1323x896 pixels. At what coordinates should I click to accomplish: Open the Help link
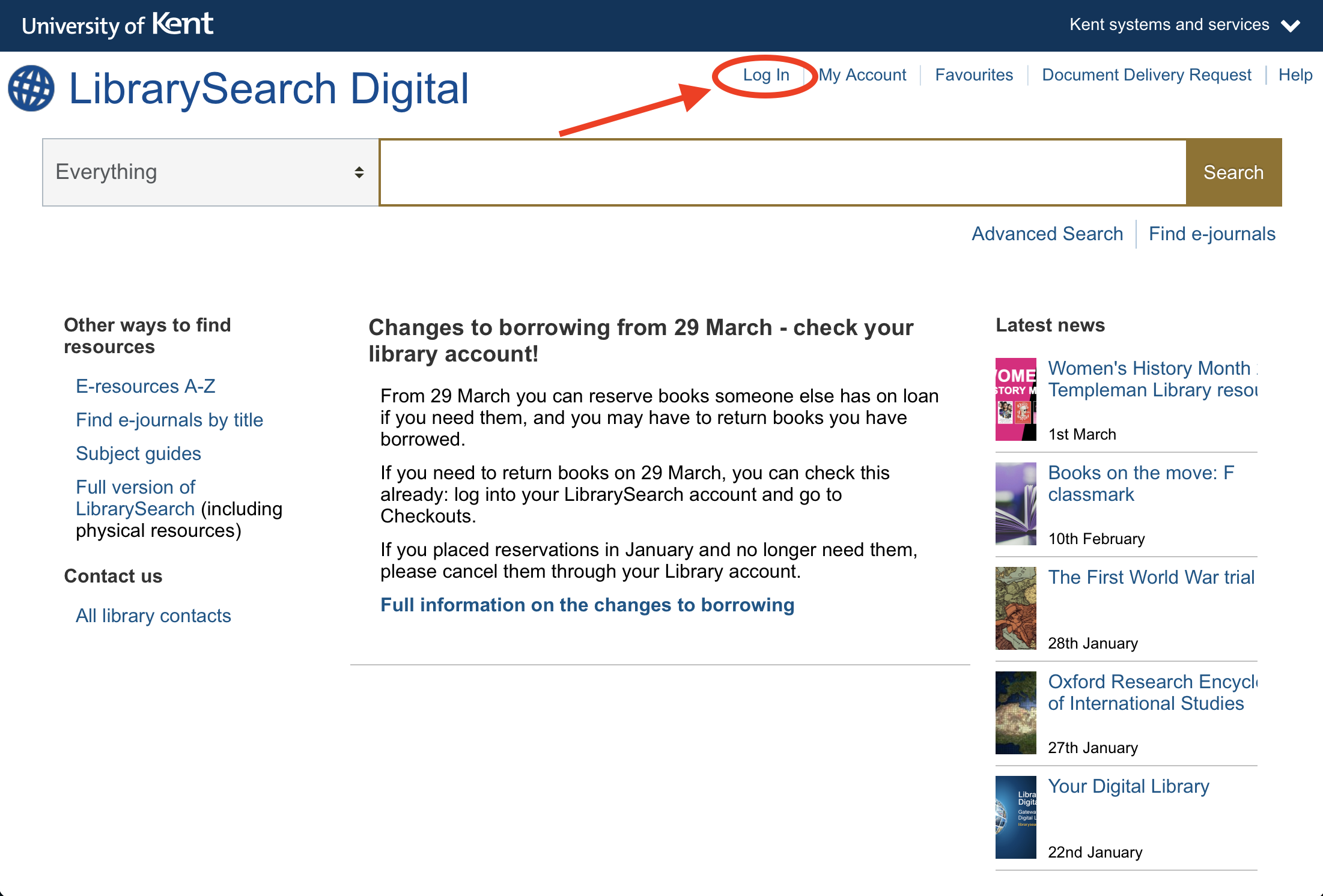pos(1295,75)
